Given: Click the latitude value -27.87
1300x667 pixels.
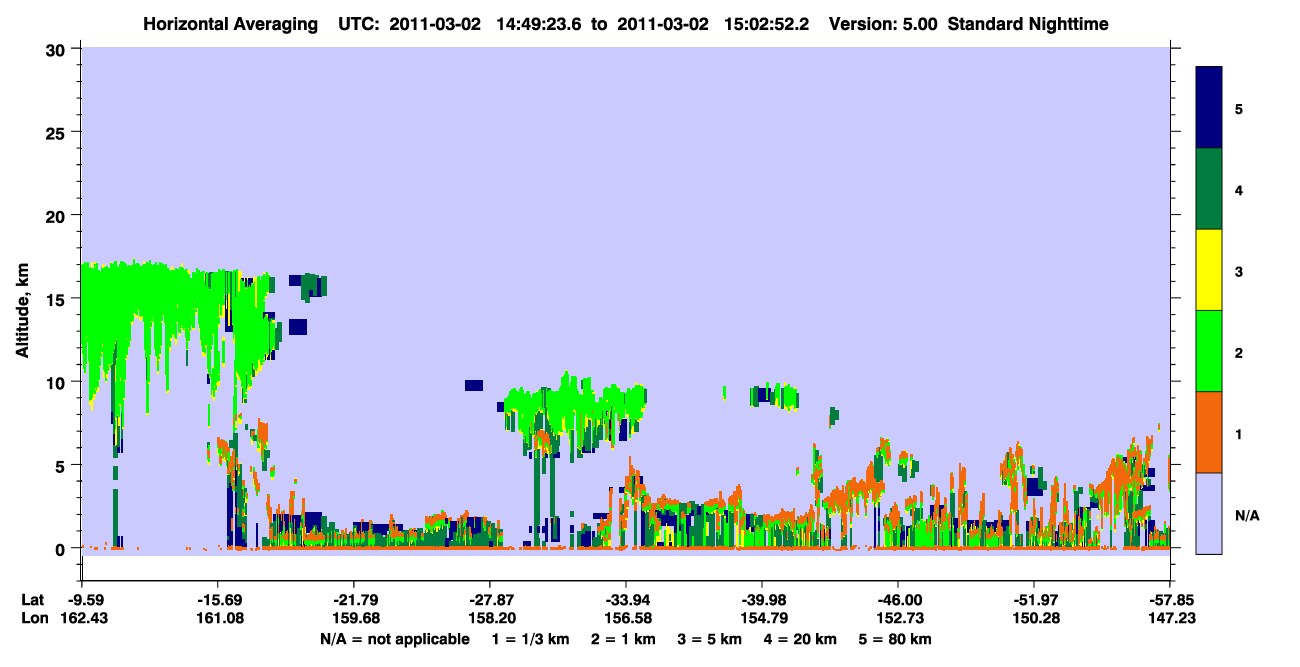Looking at the screenshot, I should pos(490,600).
